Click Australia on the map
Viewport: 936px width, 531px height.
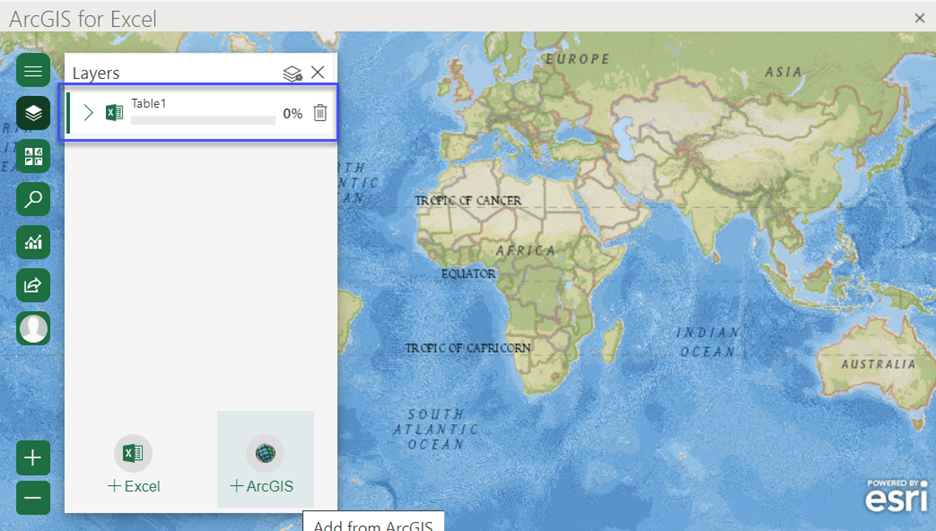(878, 364)
